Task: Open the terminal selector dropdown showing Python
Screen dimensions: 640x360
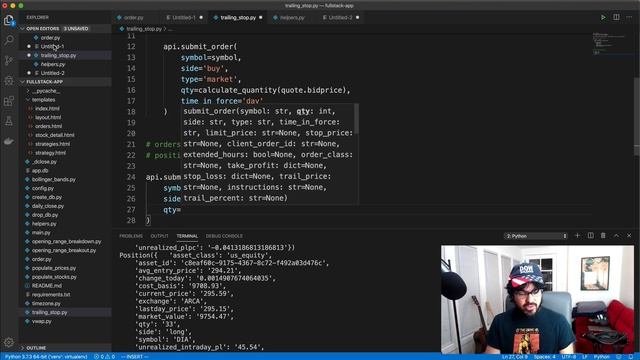Action: pos(536,236)
